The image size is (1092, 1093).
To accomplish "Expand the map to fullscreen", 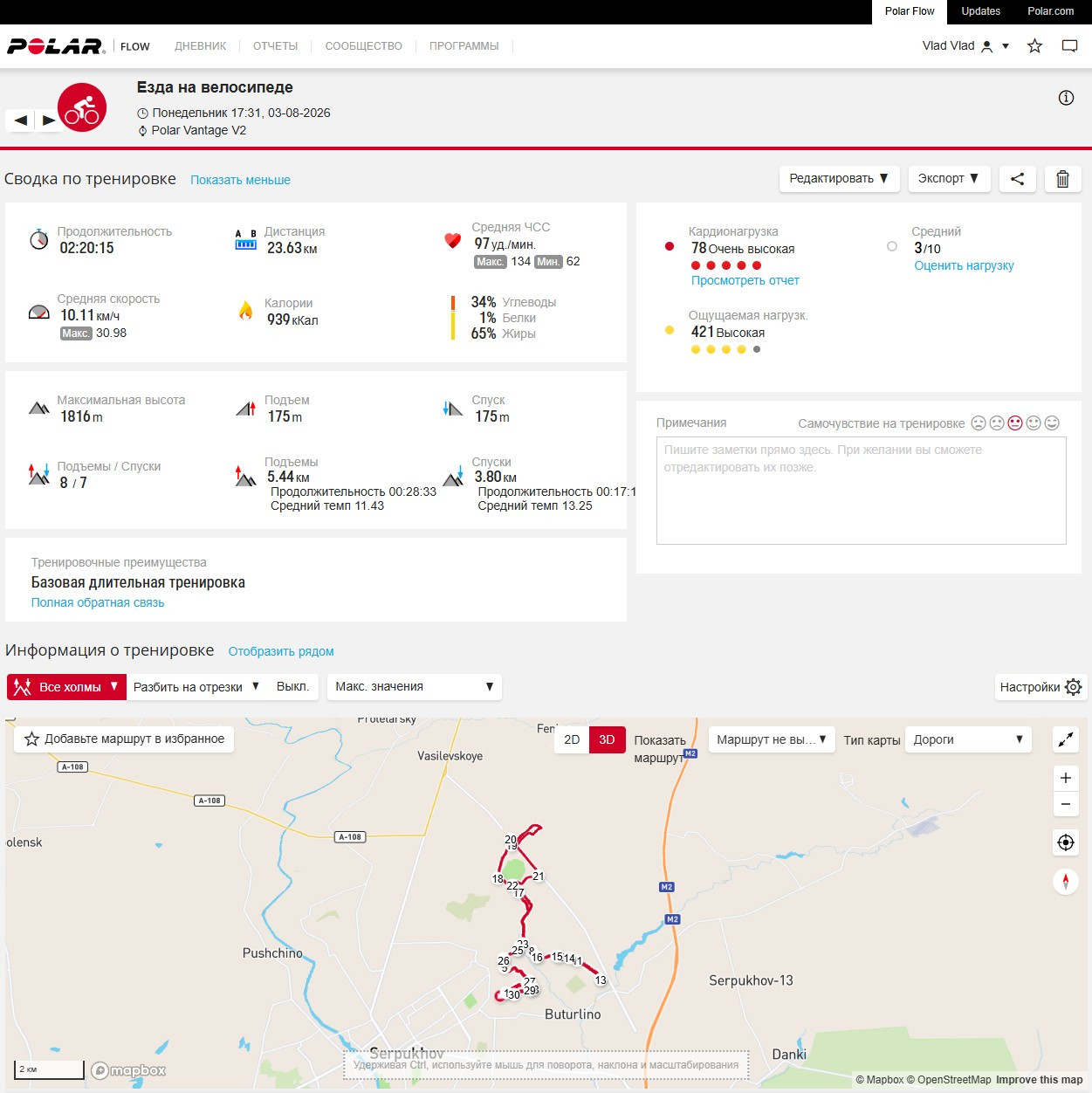I will coord(1066,739).
